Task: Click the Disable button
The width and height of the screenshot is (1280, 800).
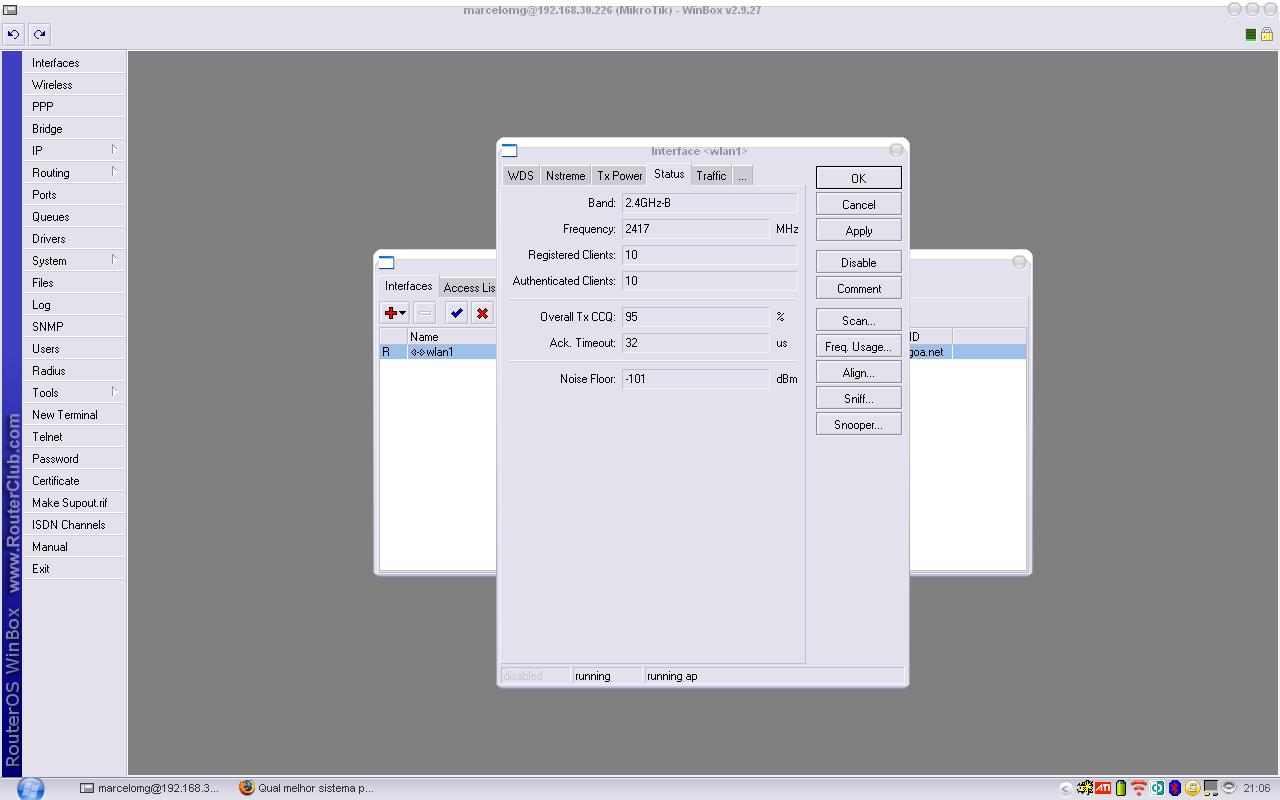Action: click(x=858, y=262)
